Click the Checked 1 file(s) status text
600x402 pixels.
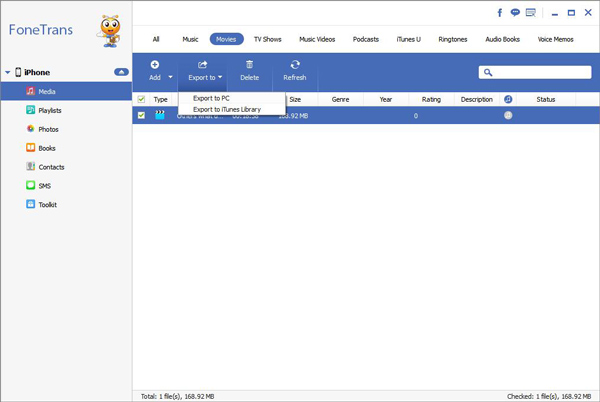pyautogui.click(x=549, y=396)
